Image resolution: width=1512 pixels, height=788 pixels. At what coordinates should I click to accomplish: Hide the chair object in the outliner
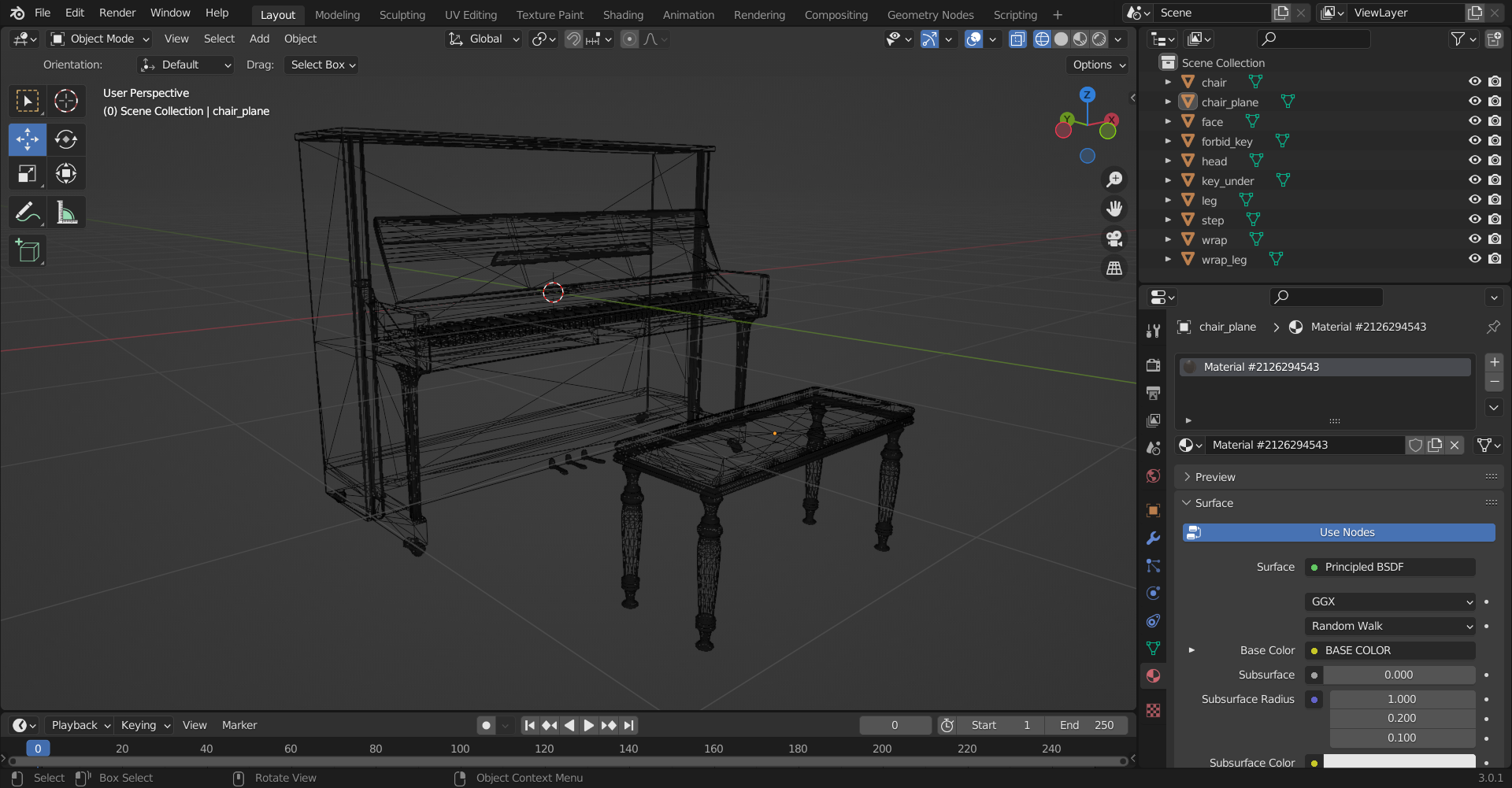tap(1474, 81)
